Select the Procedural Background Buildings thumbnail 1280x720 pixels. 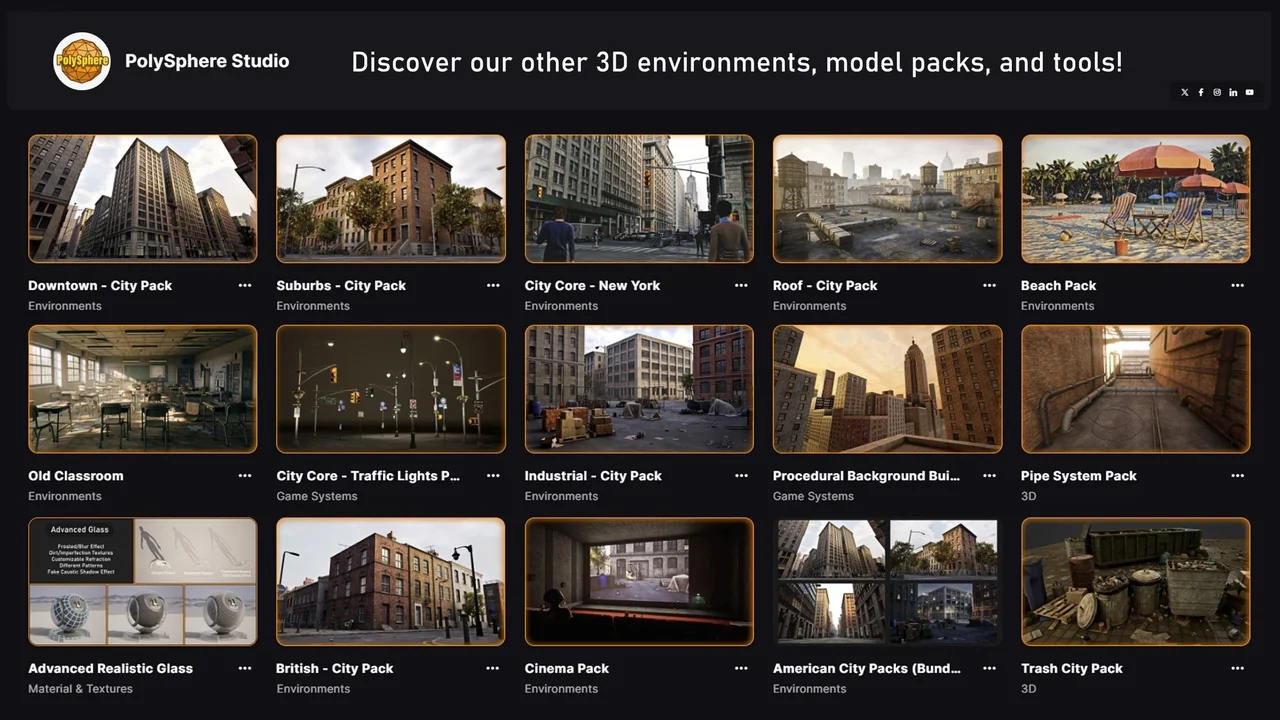point(887,389)
